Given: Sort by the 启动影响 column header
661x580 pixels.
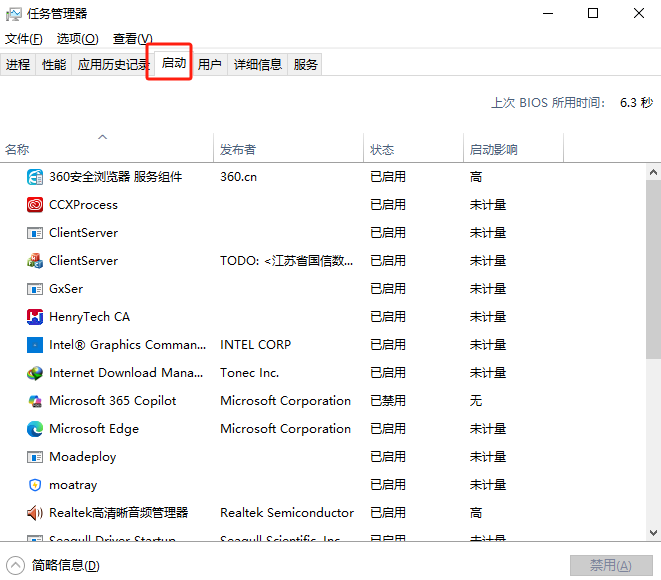Looking at the screenshot, I should tap(513, 149).
